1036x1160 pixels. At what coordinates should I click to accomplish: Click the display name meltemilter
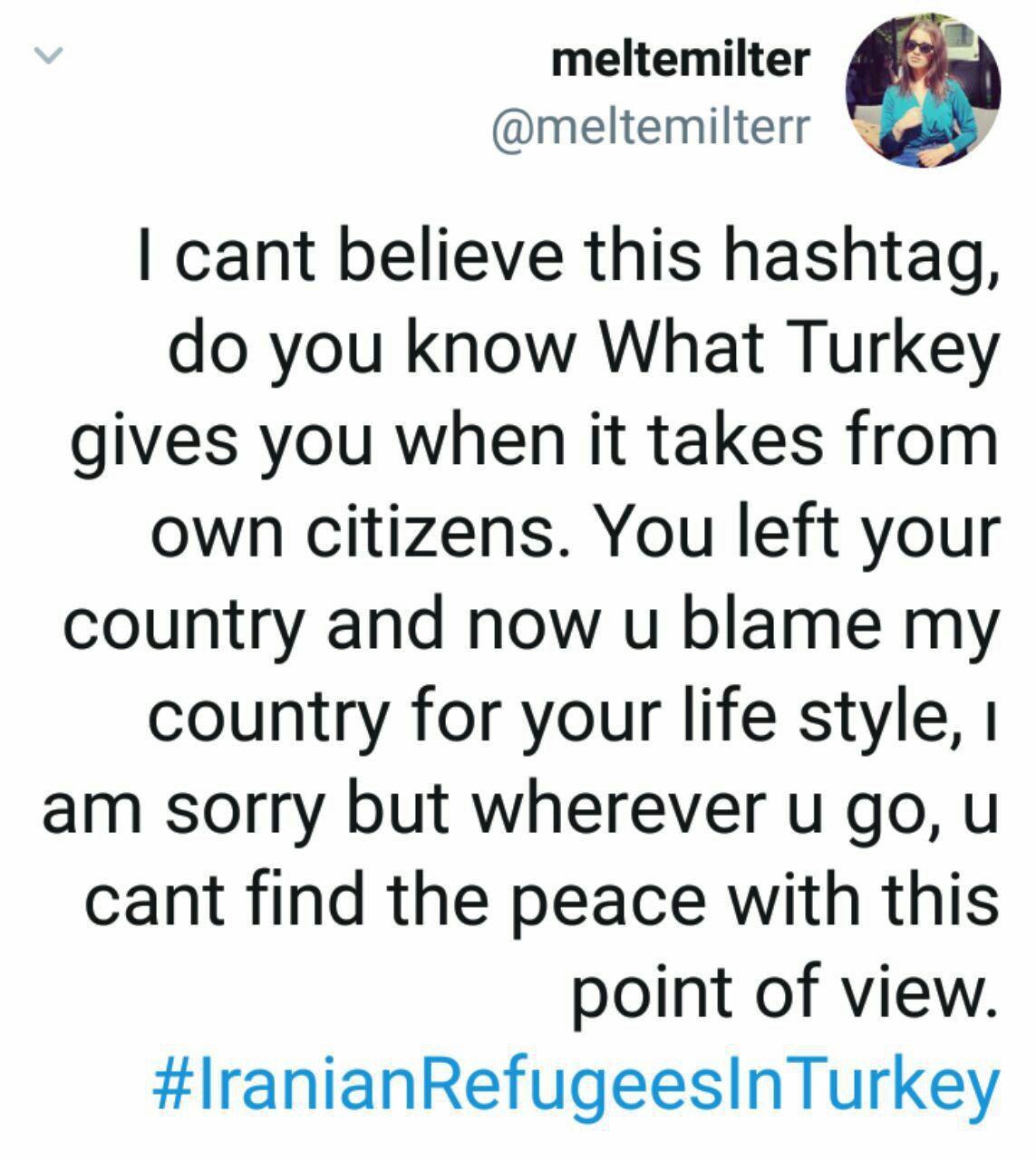[x=679, y=60]
